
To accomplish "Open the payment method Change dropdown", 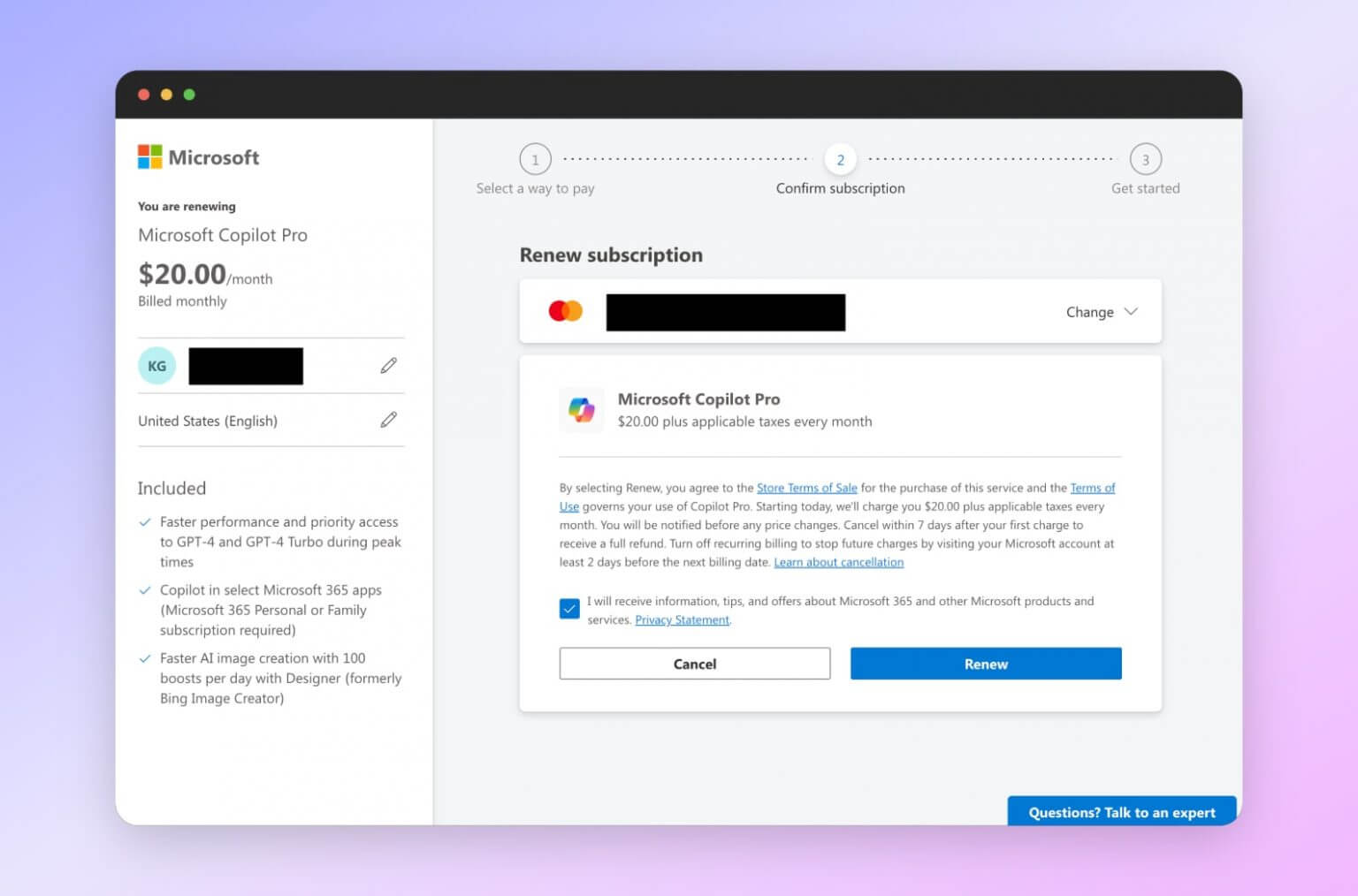I will click(1102, 311).
